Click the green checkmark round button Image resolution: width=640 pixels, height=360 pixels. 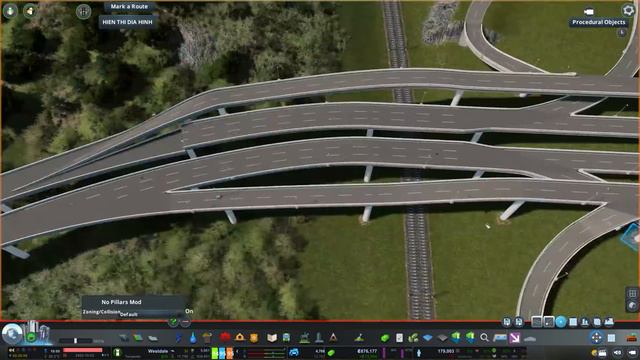(x=173, y=322)
